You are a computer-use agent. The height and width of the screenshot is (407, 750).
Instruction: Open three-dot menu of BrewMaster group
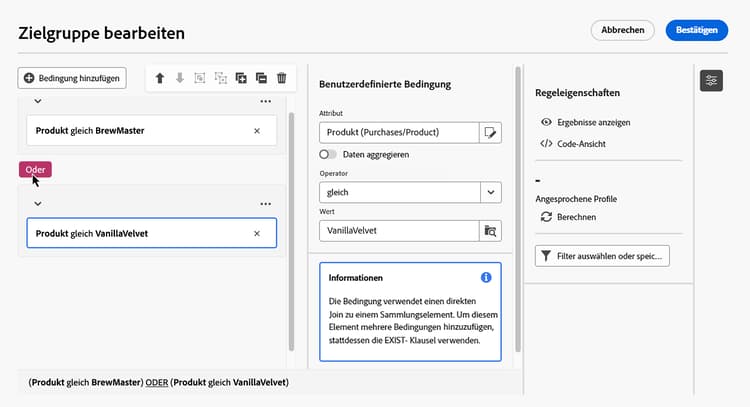pos(266,101)
